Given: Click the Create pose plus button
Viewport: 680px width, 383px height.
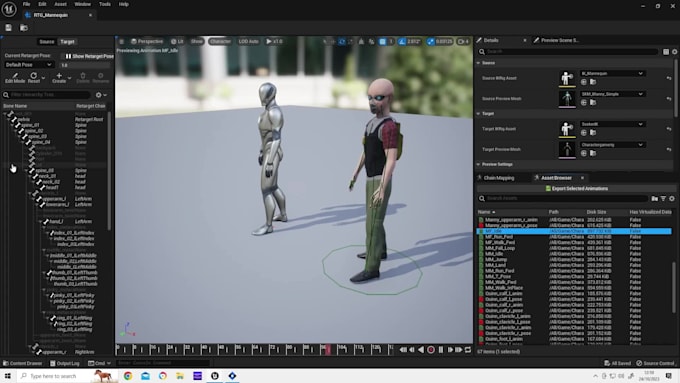Looking at the screenshot, I should (59, 78).
